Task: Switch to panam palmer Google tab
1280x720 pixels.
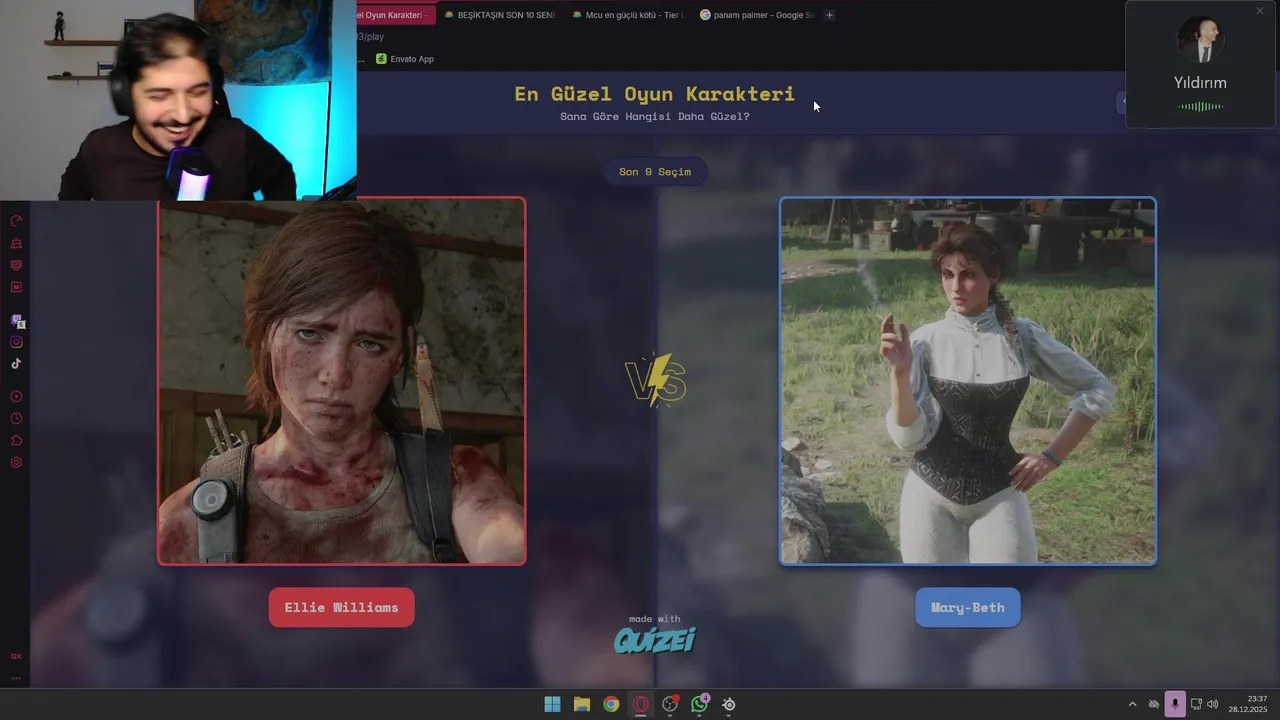Action: (x=757, y=15)
